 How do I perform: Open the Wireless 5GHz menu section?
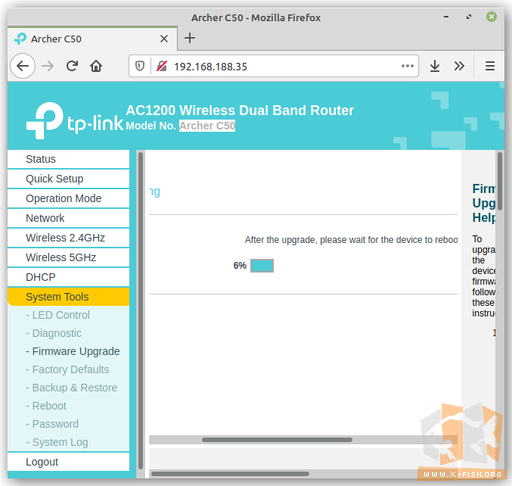tap(68, 257)
